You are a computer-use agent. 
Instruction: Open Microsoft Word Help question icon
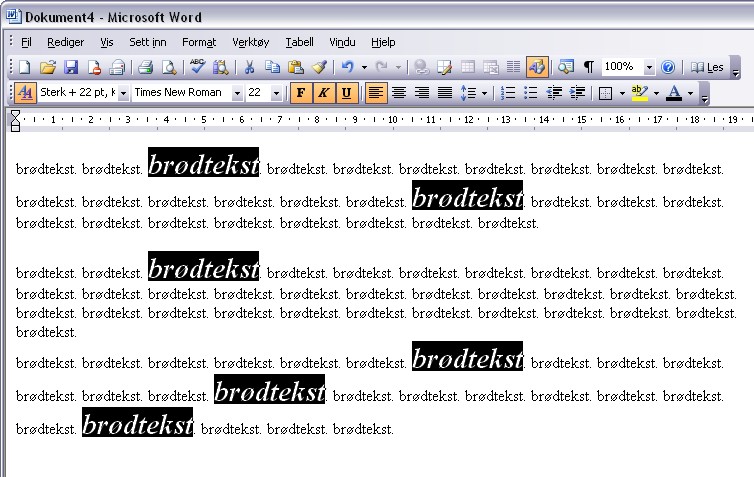pyautogui.click(x=668, y=67)
